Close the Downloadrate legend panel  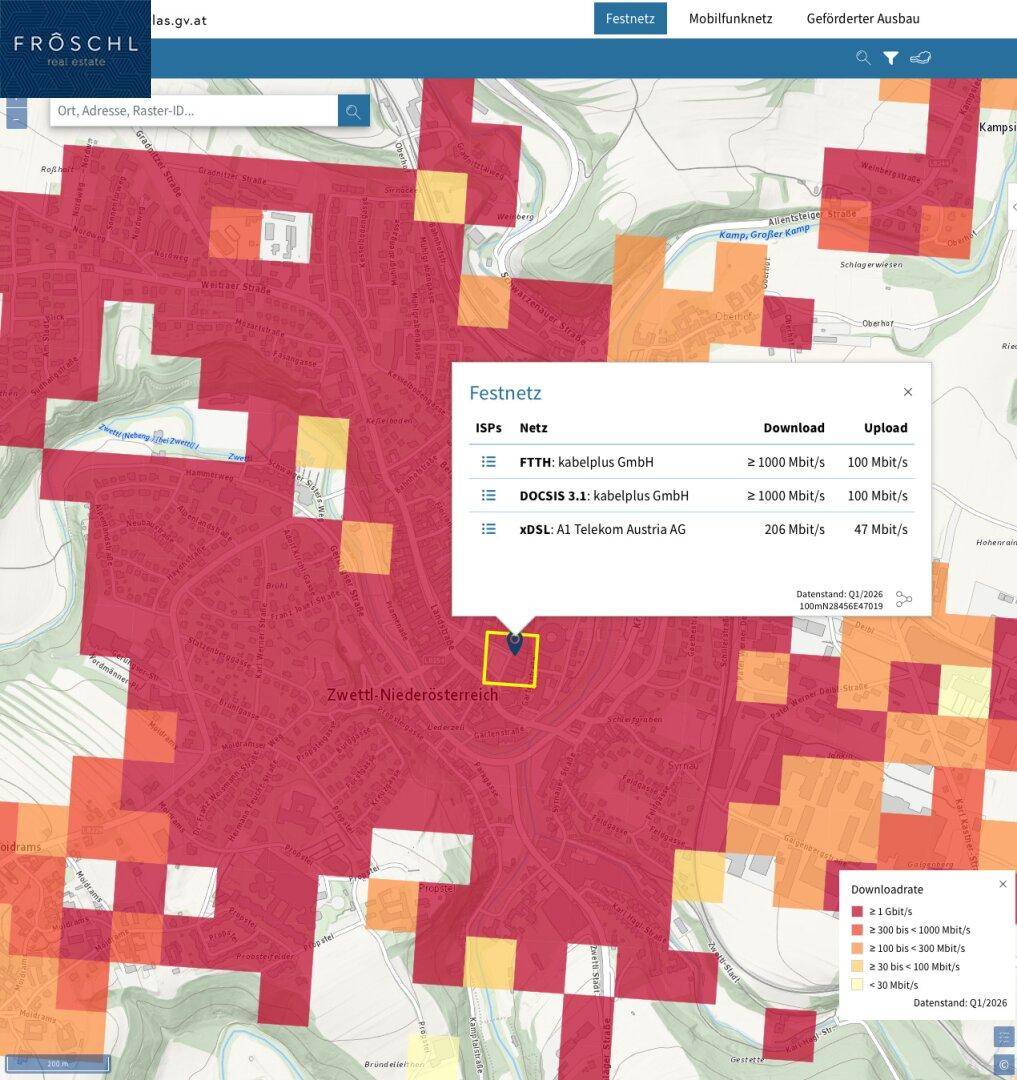point(1003,884)
